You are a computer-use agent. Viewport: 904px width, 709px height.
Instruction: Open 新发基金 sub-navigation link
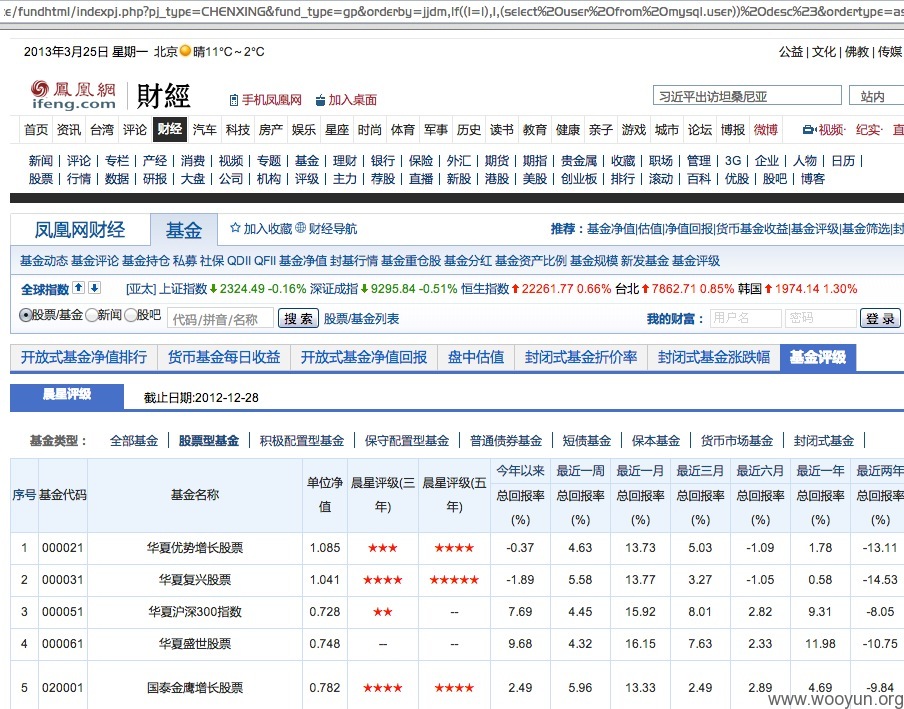[x=645, y=261]
